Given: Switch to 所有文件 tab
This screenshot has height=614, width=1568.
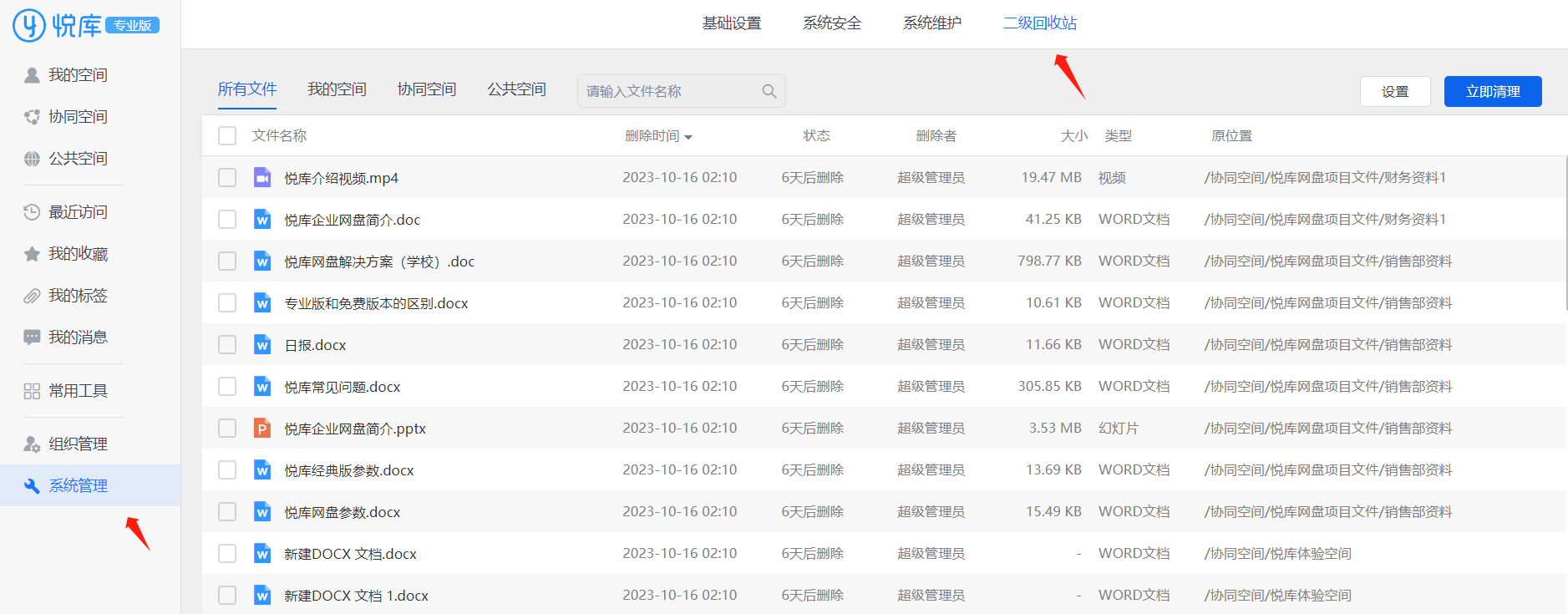Looking at the screenshot, I should (247, 89).
